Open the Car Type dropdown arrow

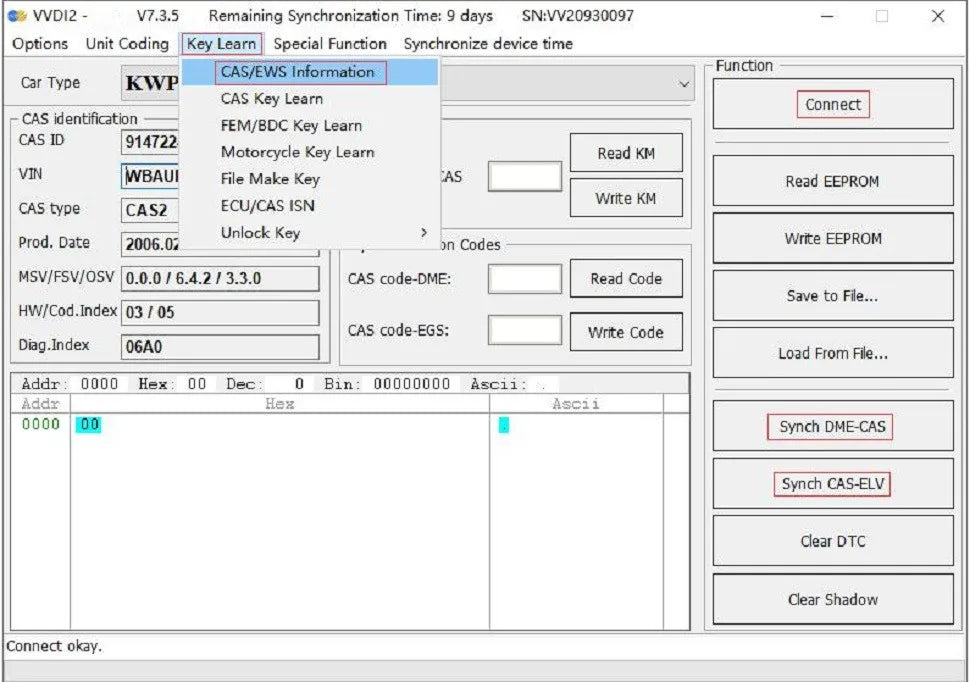(x=684, y=85)
